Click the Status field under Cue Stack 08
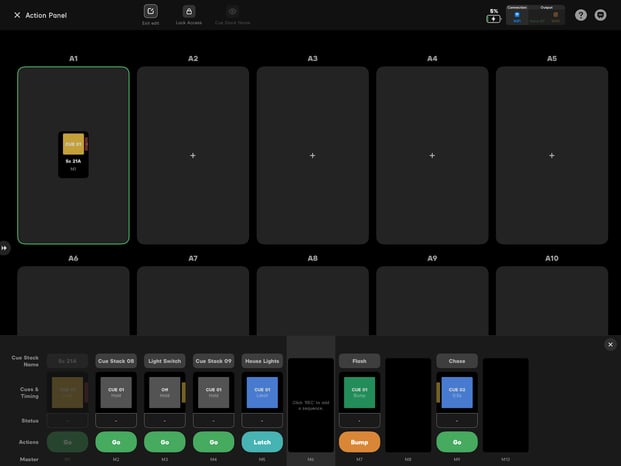 tap(116, 420)
